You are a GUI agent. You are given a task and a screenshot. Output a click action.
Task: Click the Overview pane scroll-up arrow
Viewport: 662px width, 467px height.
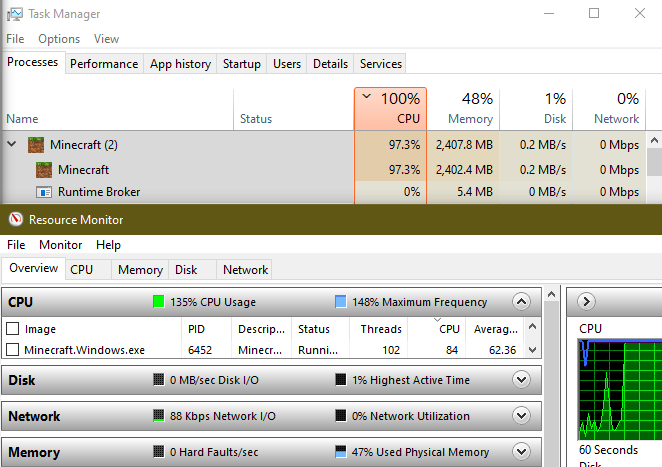click(x=551, y=294)
